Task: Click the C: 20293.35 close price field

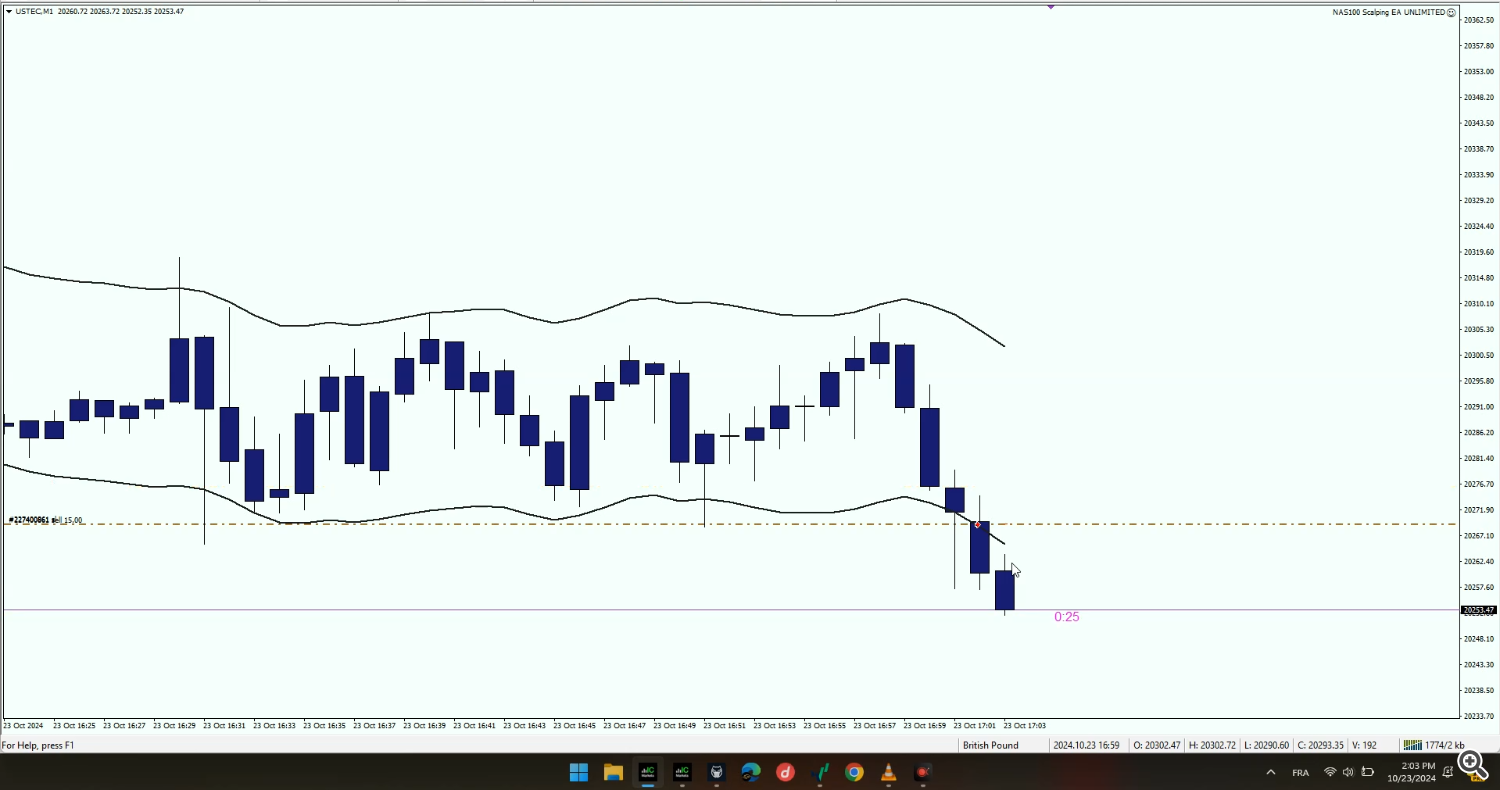Action: coord(1321,745)
